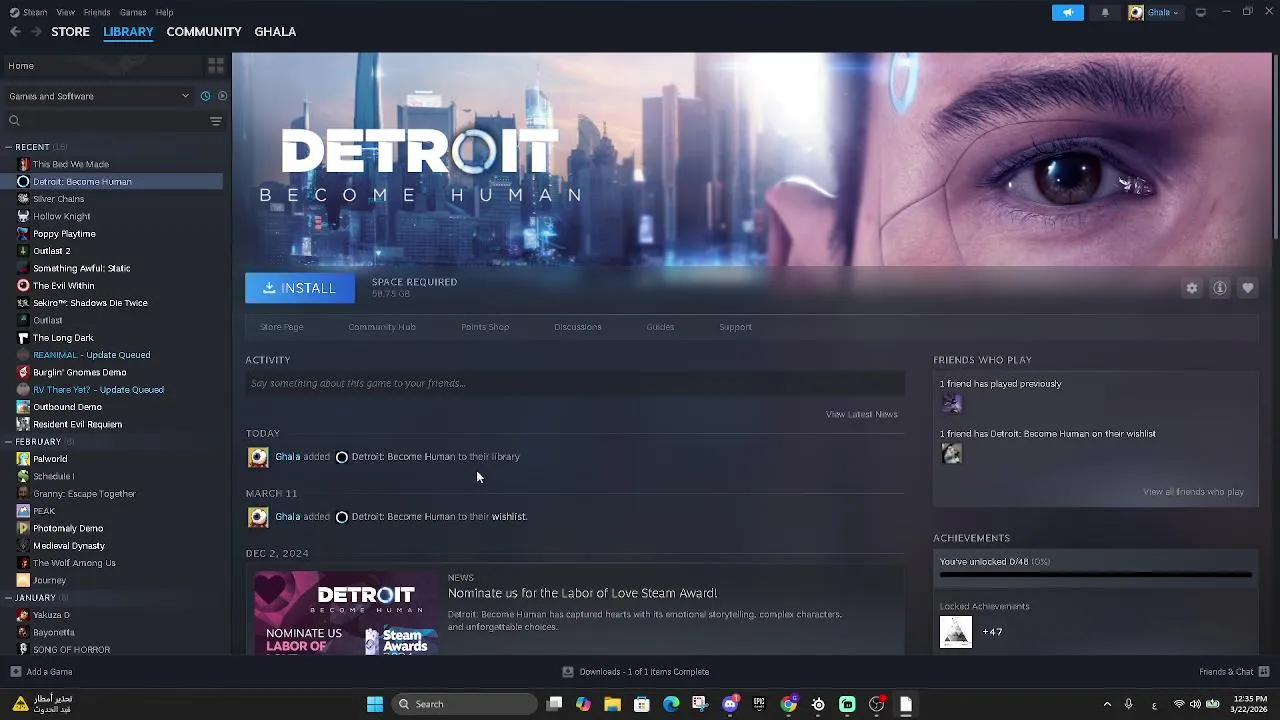Open Friends & Chat

[1234, 672]
